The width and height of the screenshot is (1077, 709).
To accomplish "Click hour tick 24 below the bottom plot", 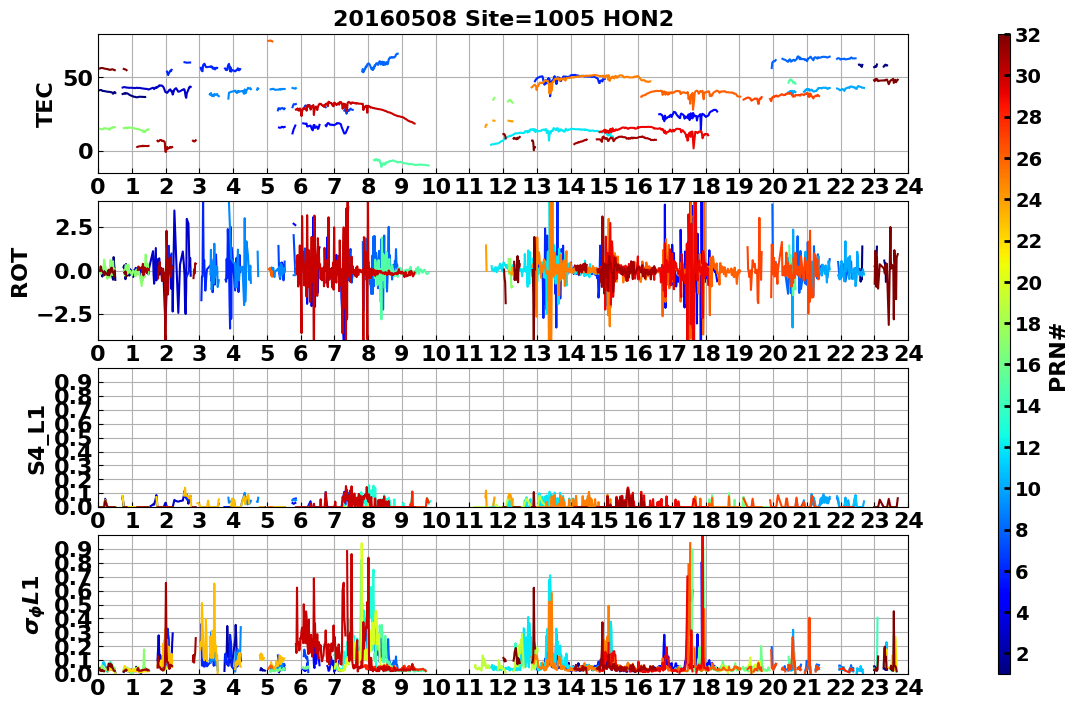I will click(x=908, y=687).
